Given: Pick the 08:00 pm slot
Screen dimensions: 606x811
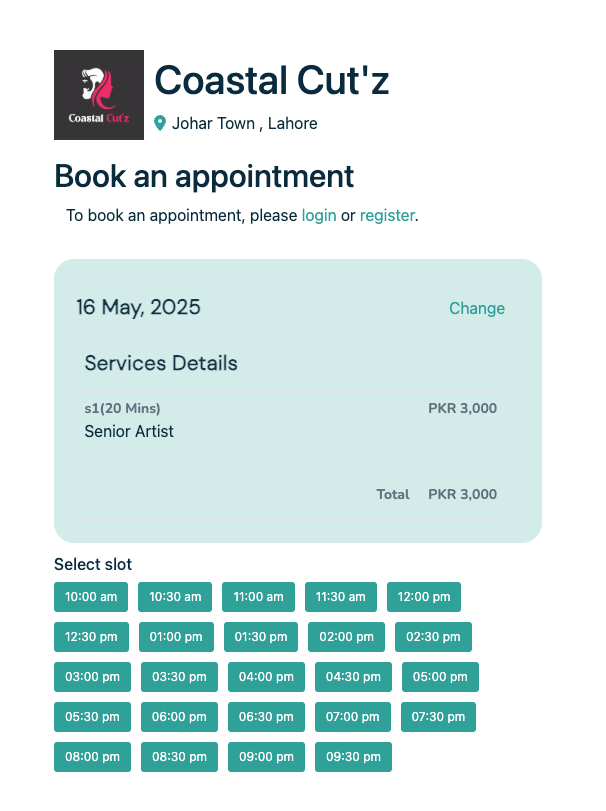Looking at the screenshot, I should pos(92,757).
